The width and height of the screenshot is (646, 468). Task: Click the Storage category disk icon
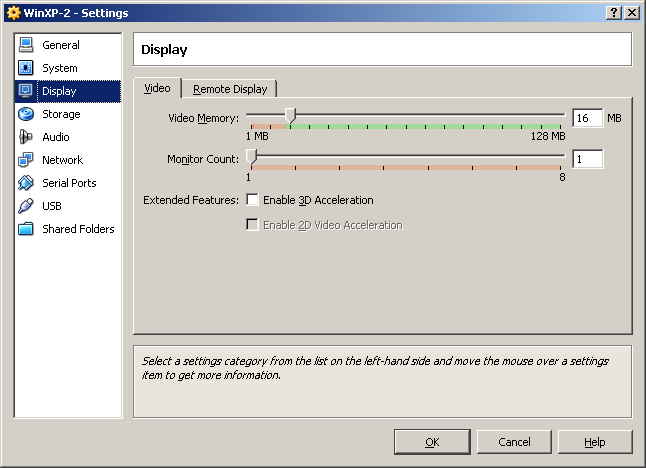[x=26, y=114]
